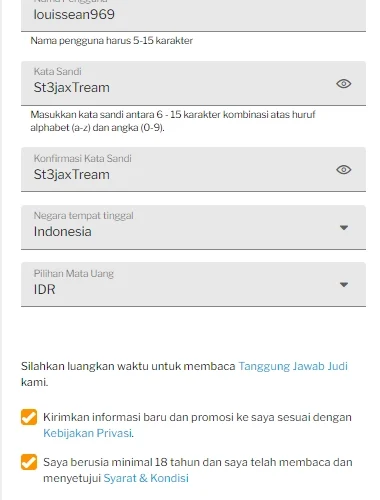
Task: Click the Konfirmasi Kata Sandi field label
Action: pos(82,158)
